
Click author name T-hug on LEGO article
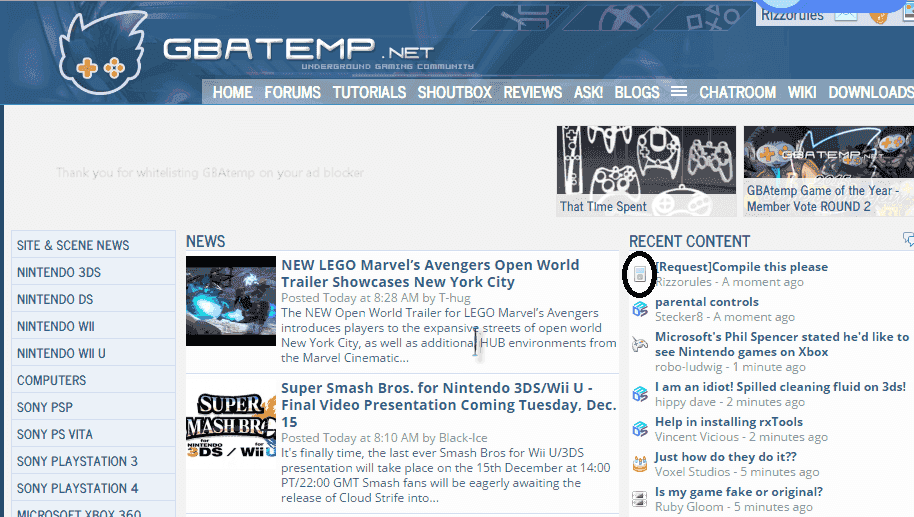454,298
